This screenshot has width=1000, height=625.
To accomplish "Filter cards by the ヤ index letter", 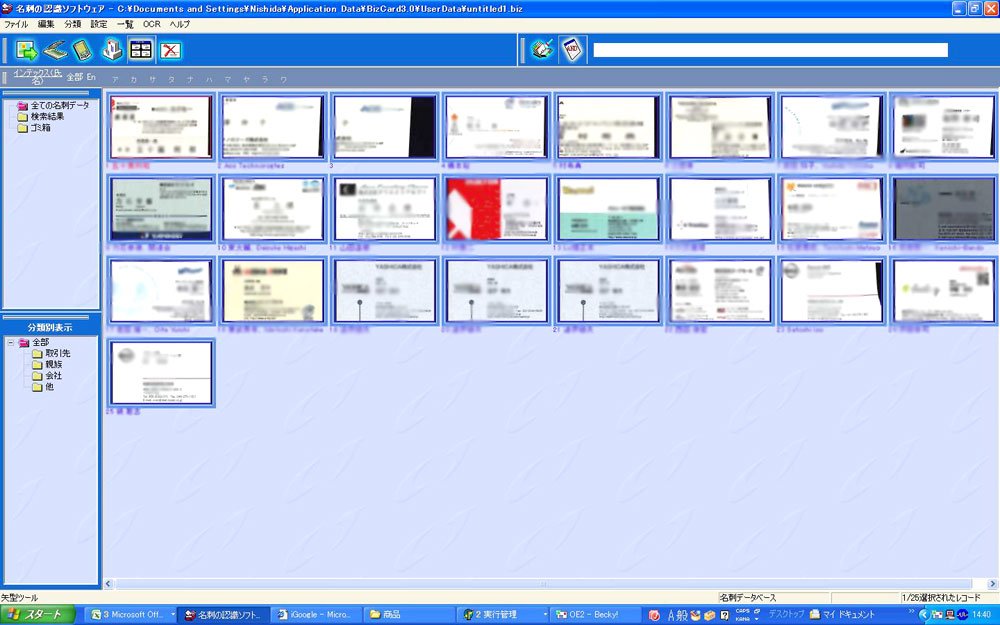I will [x=246, y=80].
